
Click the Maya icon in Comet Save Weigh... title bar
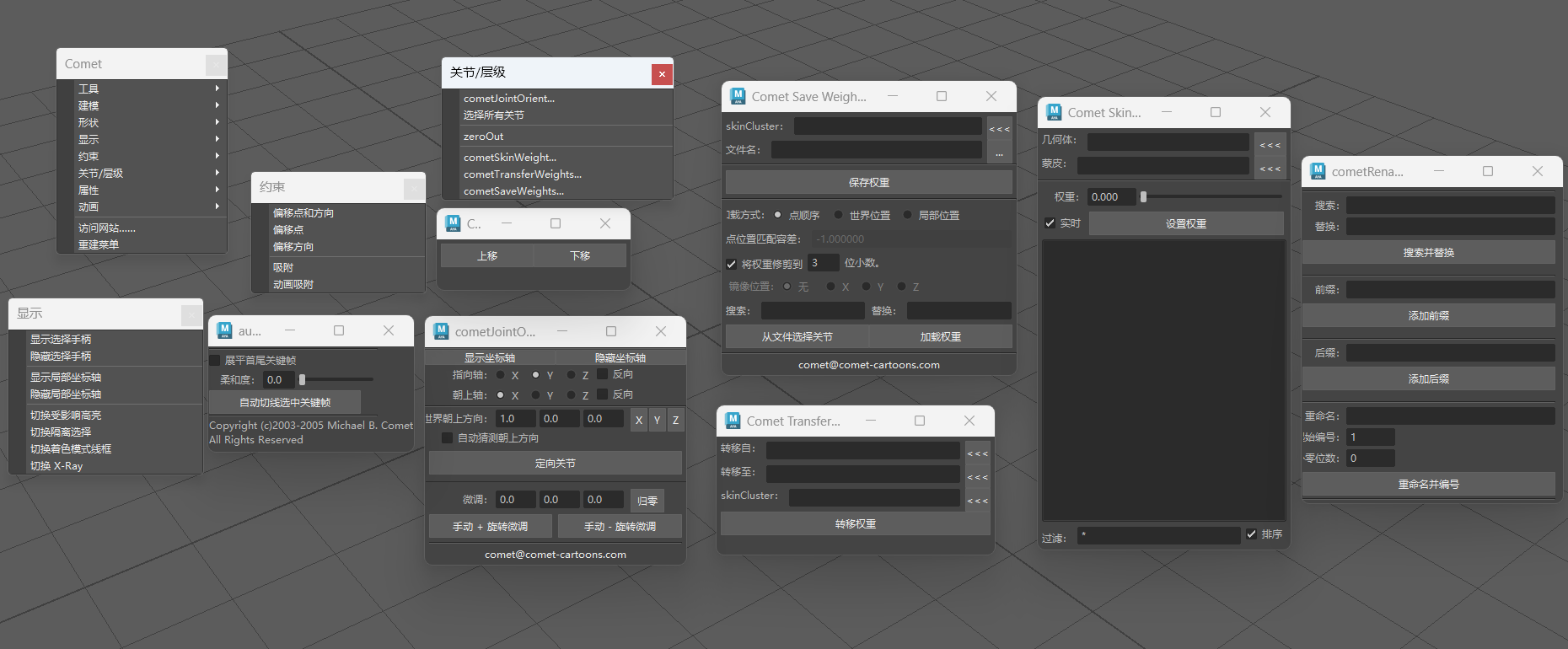(738, 96)
